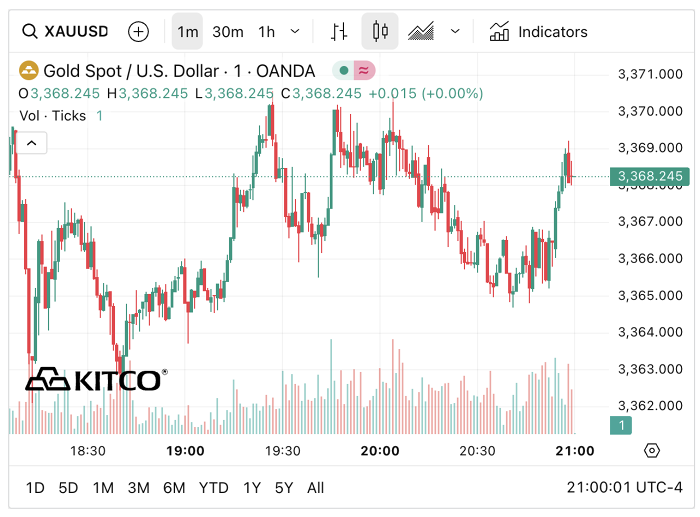This screenshot has height=517, width=700.
Task: Click the current price label 3,368.245
Action: [650, 176]
